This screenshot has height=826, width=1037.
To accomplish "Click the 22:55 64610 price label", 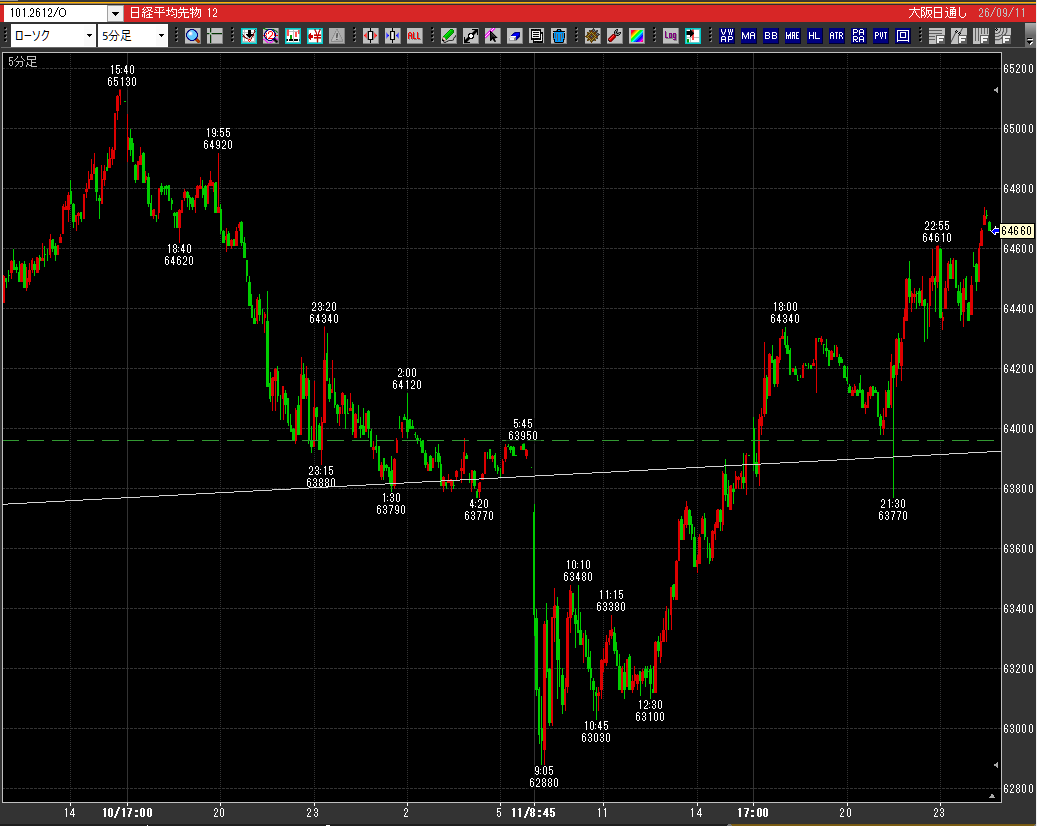I will tap(937, 231).
